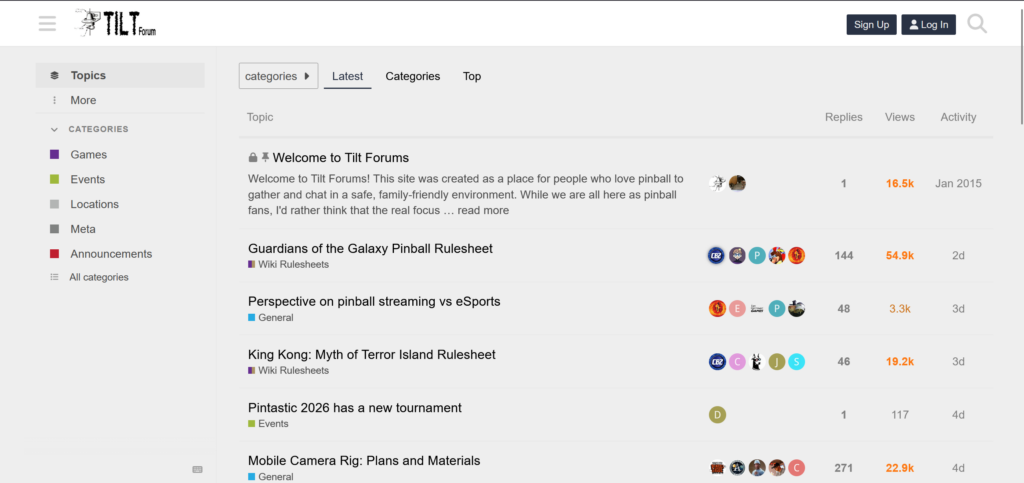Click Jan 2015 activity date on Welcome topic
This screenshot has height=483, width=1024.
[x=958, y=183]
